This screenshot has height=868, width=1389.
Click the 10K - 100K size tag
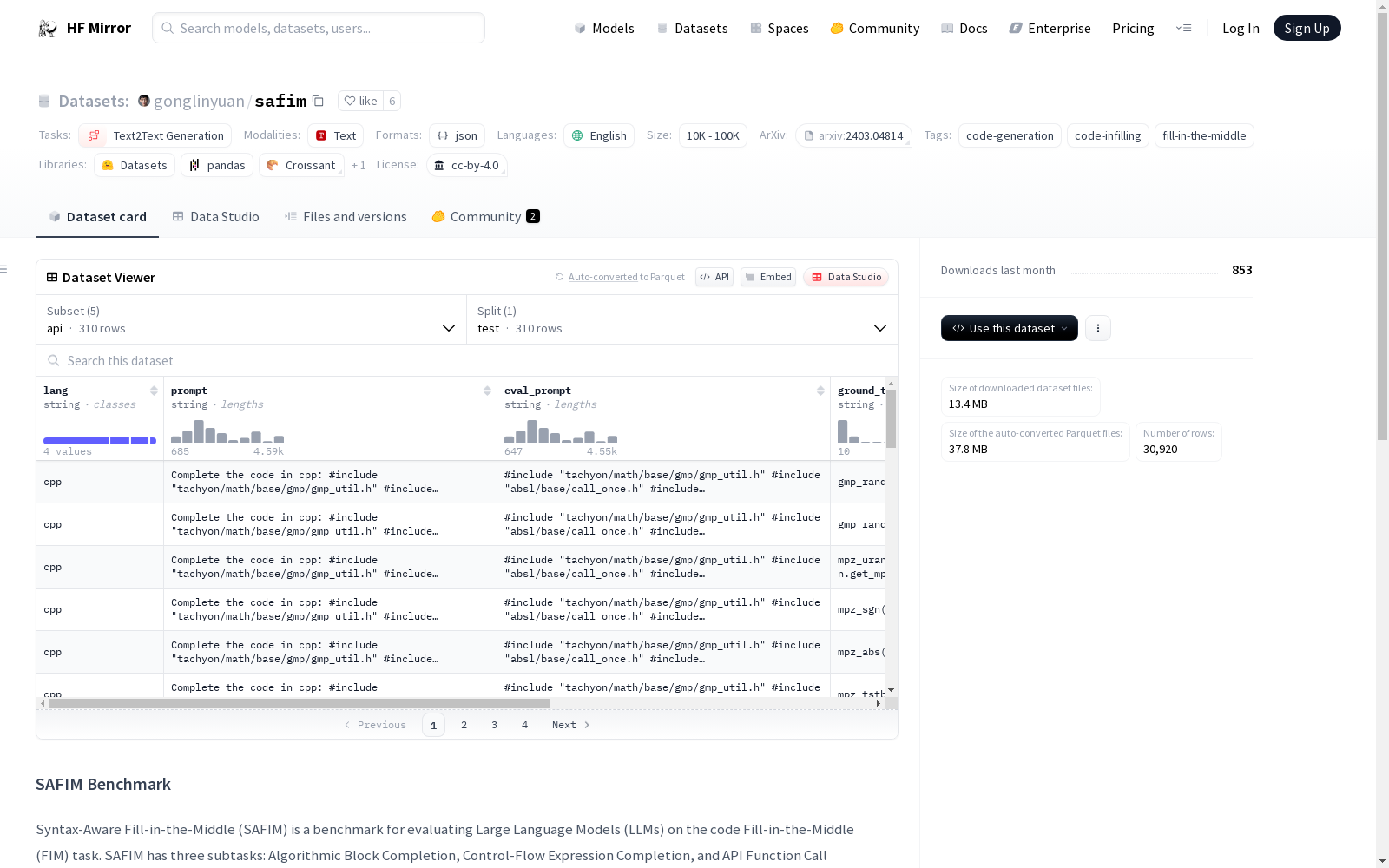(713, 135)
